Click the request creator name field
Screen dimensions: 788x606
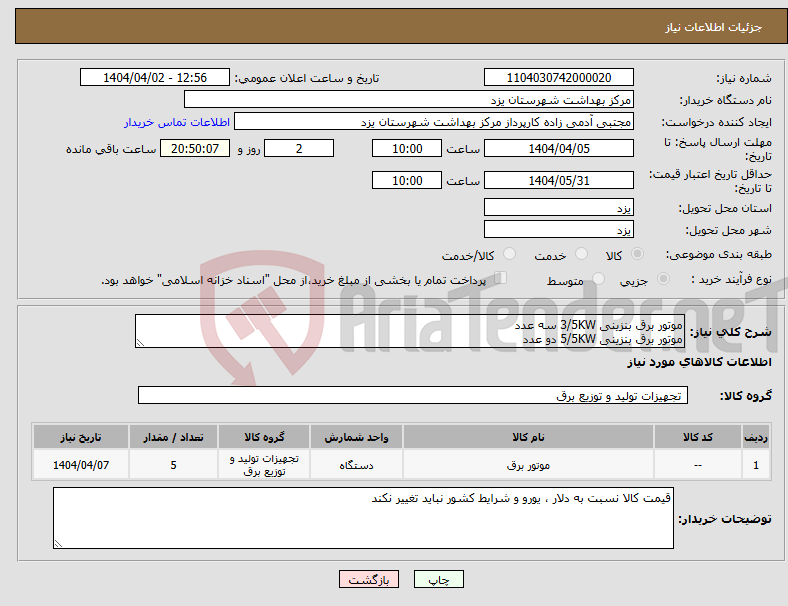pyautogui.click(x=434, y=122)
